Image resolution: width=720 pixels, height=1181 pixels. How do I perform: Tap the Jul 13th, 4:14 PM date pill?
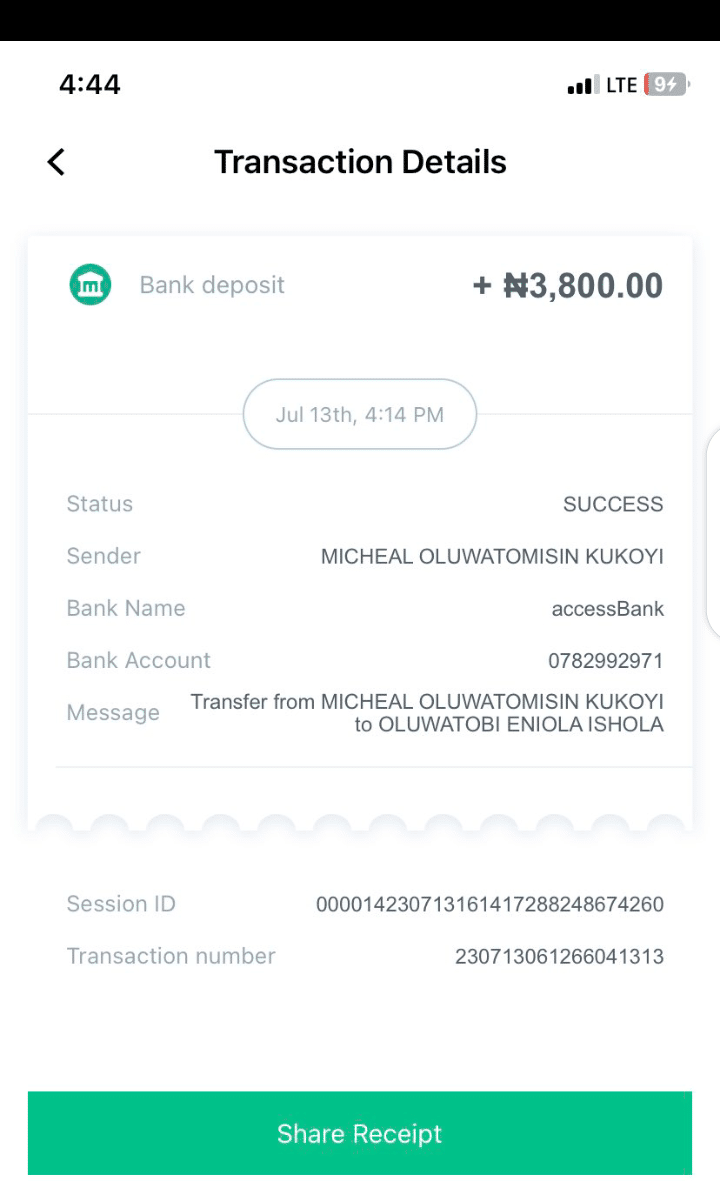[359, 414]
